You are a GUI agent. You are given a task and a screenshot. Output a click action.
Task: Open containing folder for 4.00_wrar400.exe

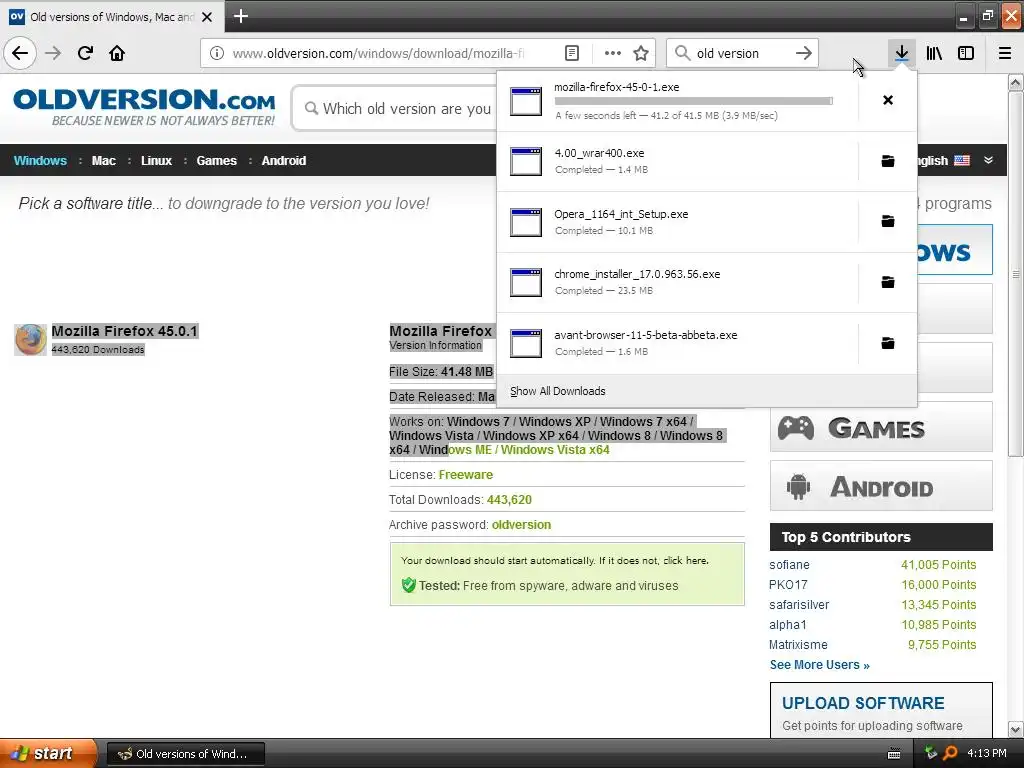pyautogui.click(x=888, y=161)
